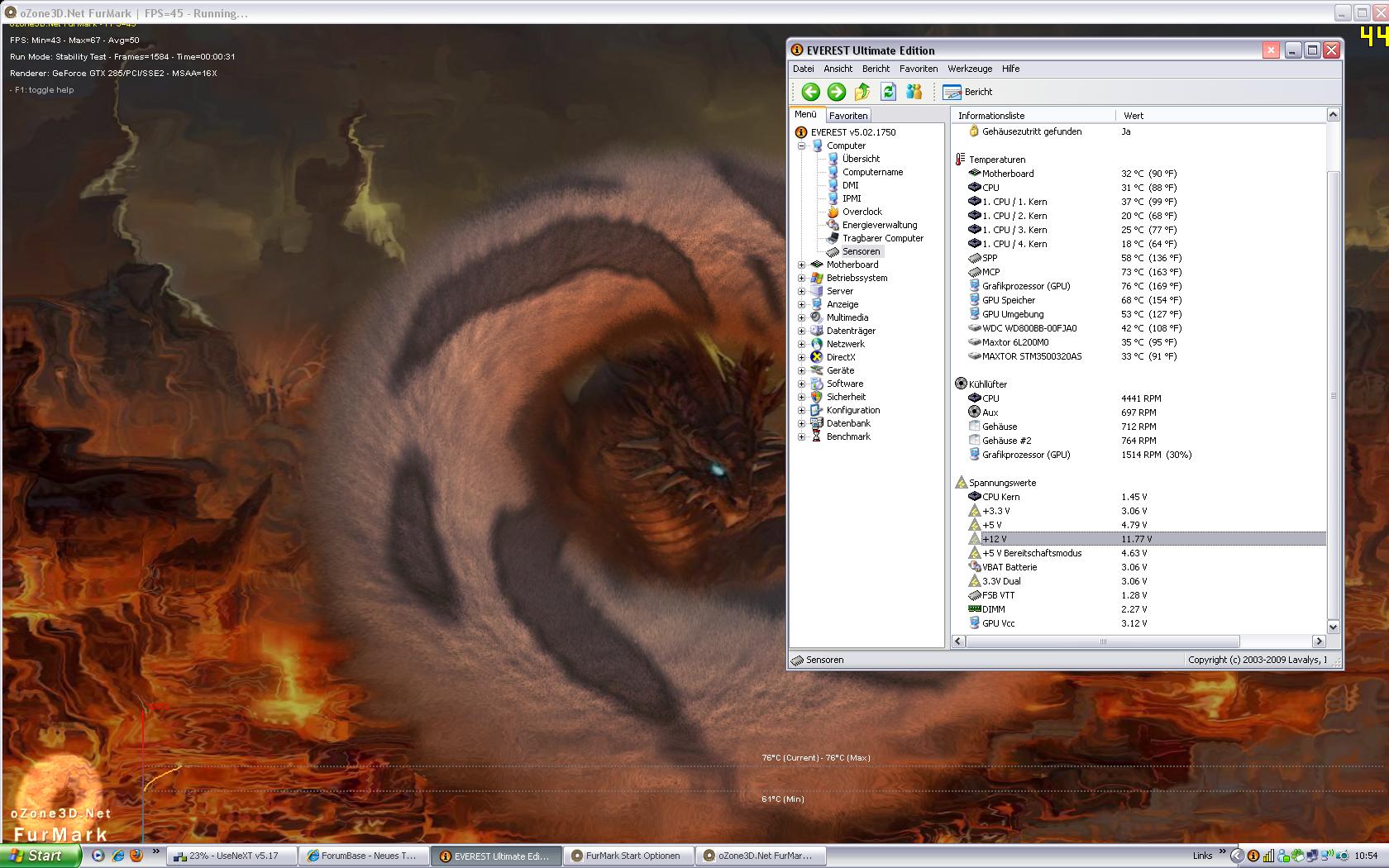The image size is (1389, 868).
Task: Select the GPU Speicher temperature row
Action: [x=1139, y=300]
